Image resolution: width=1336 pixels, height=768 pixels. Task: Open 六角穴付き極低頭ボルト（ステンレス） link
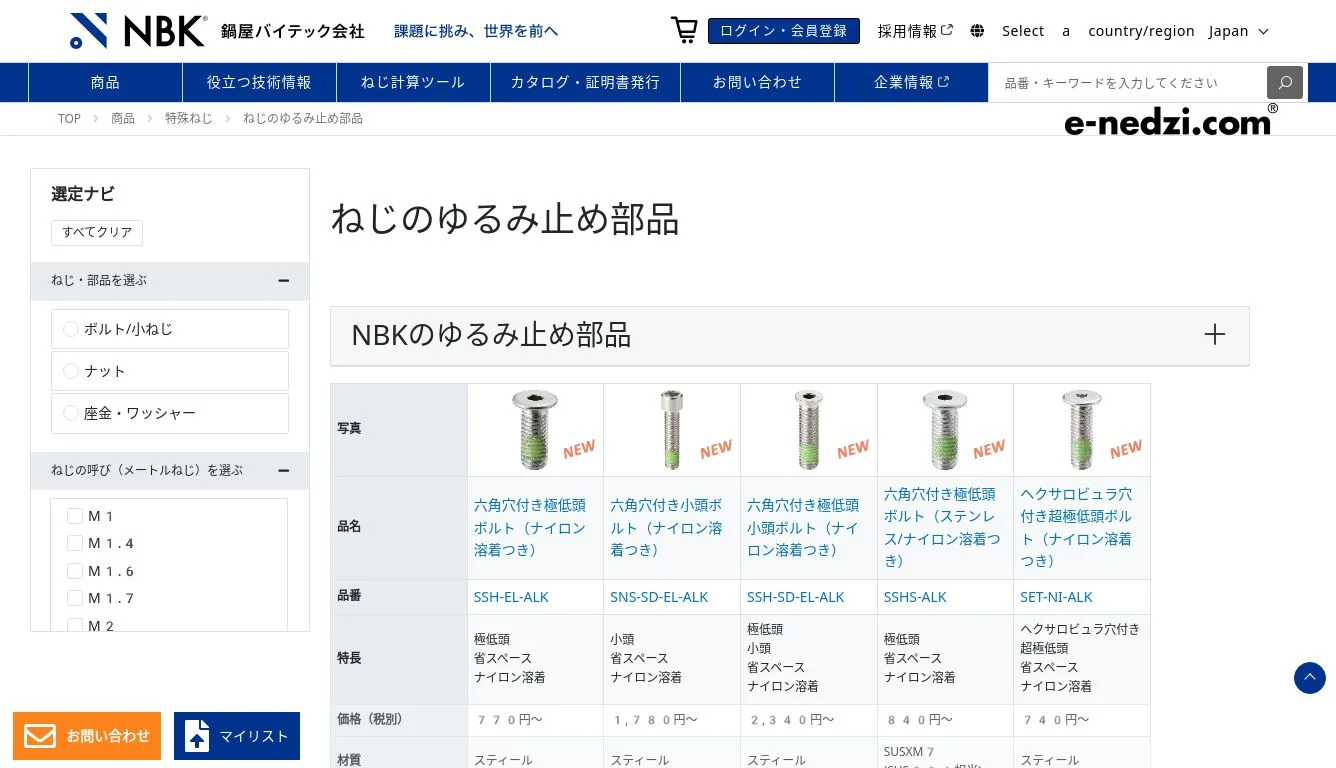tap(942, 528)
